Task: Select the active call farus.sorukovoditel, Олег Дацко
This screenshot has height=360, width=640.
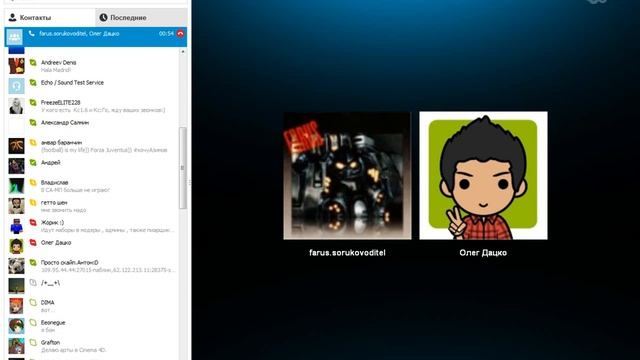Action: pyautogui.click(x=96, y=37)
